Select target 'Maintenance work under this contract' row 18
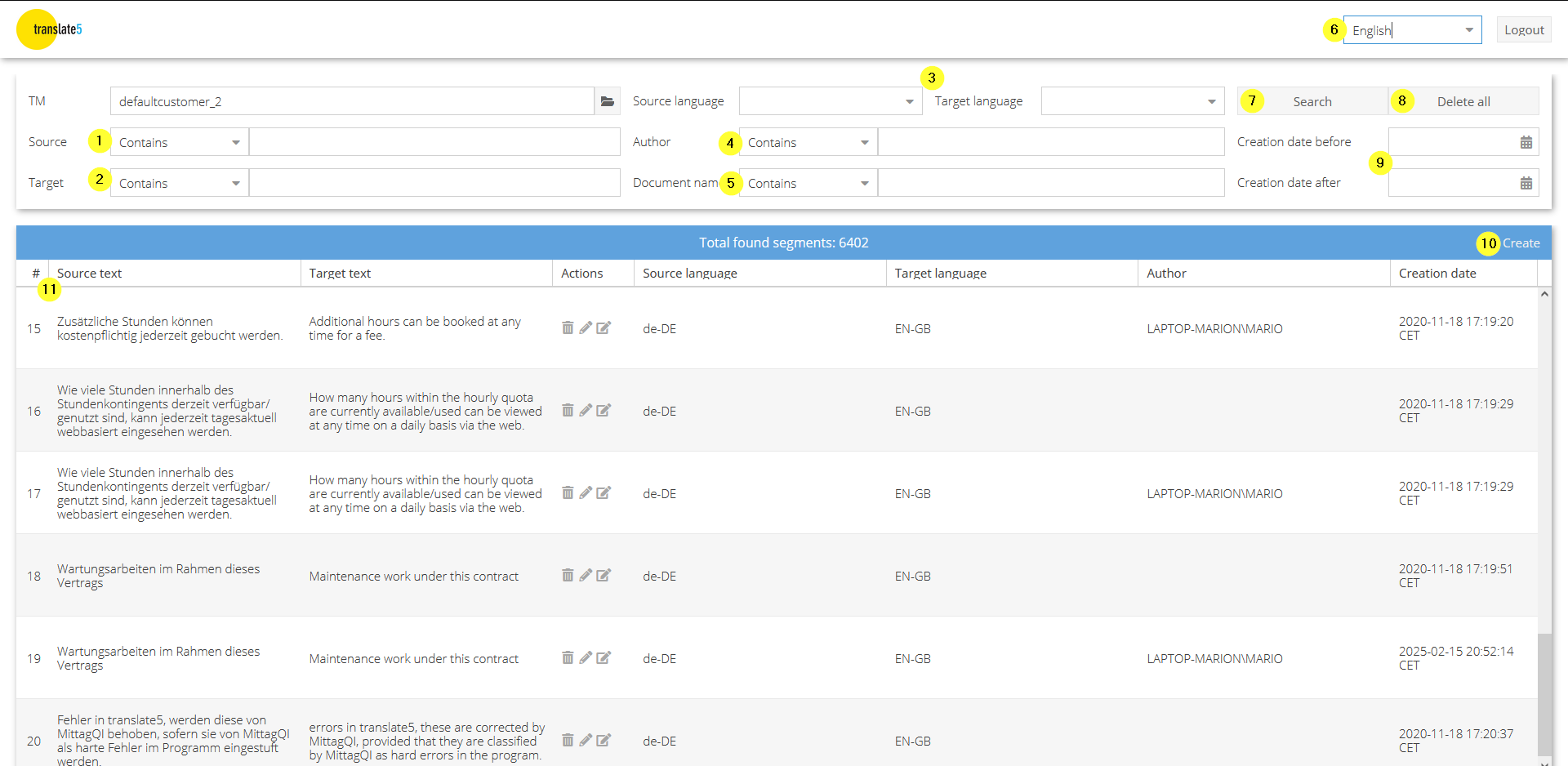The image size is (1568, 766). tap(413, 577)
